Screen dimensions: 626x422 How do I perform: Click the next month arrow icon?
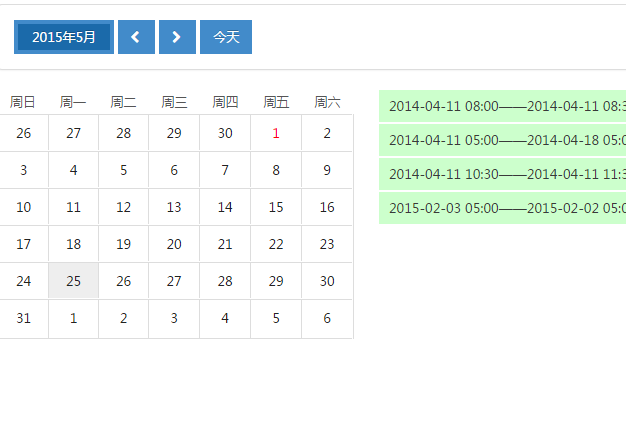[x=177, y=37]
